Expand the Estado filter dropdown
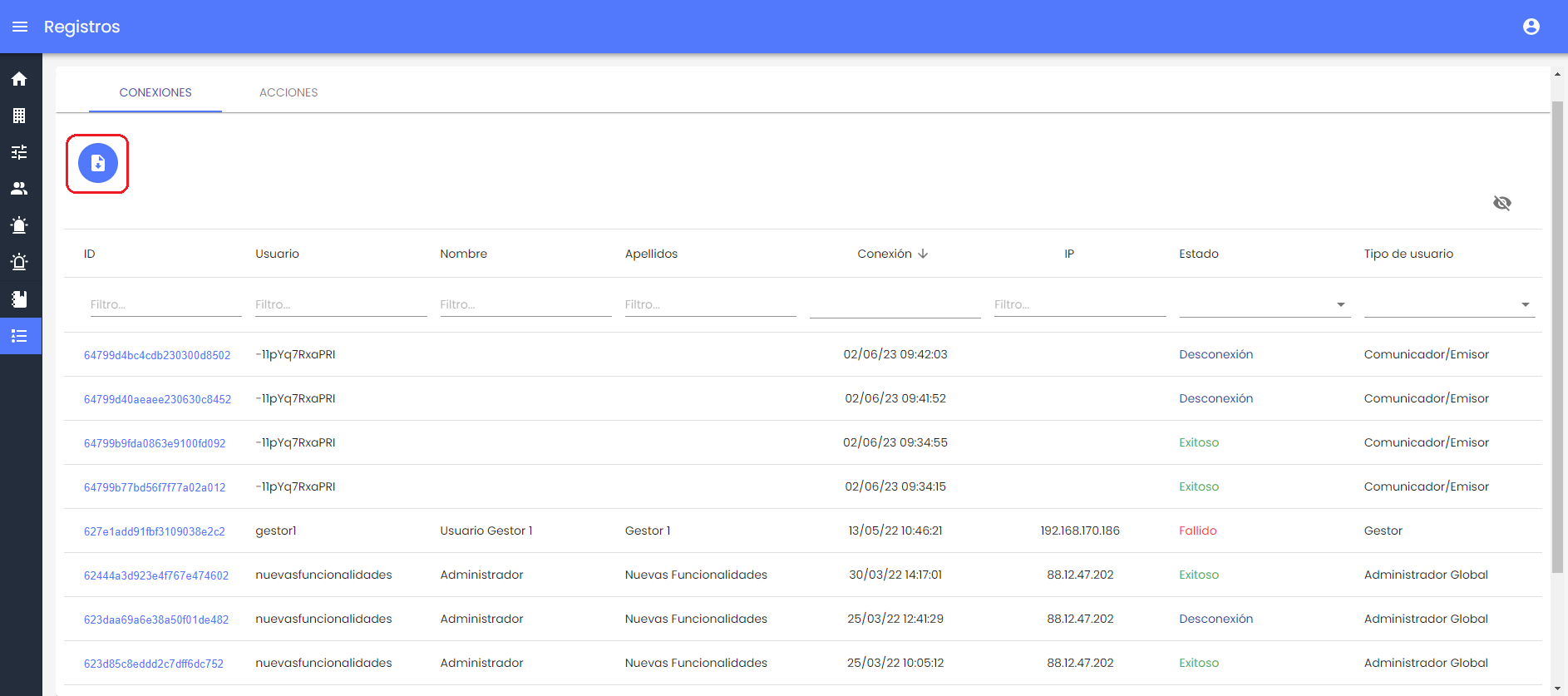The height and width of the screenshot is (696, 1568). click(1340, 304)
